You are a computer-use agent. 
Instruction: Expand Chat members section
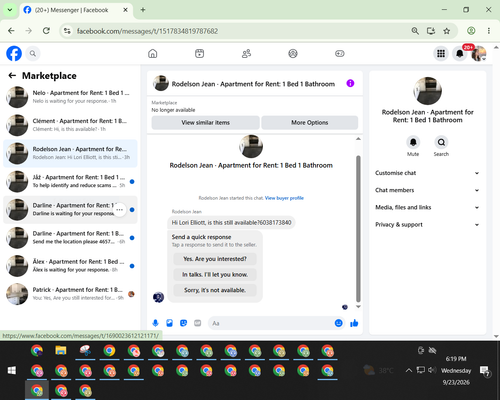coord(427,190)
